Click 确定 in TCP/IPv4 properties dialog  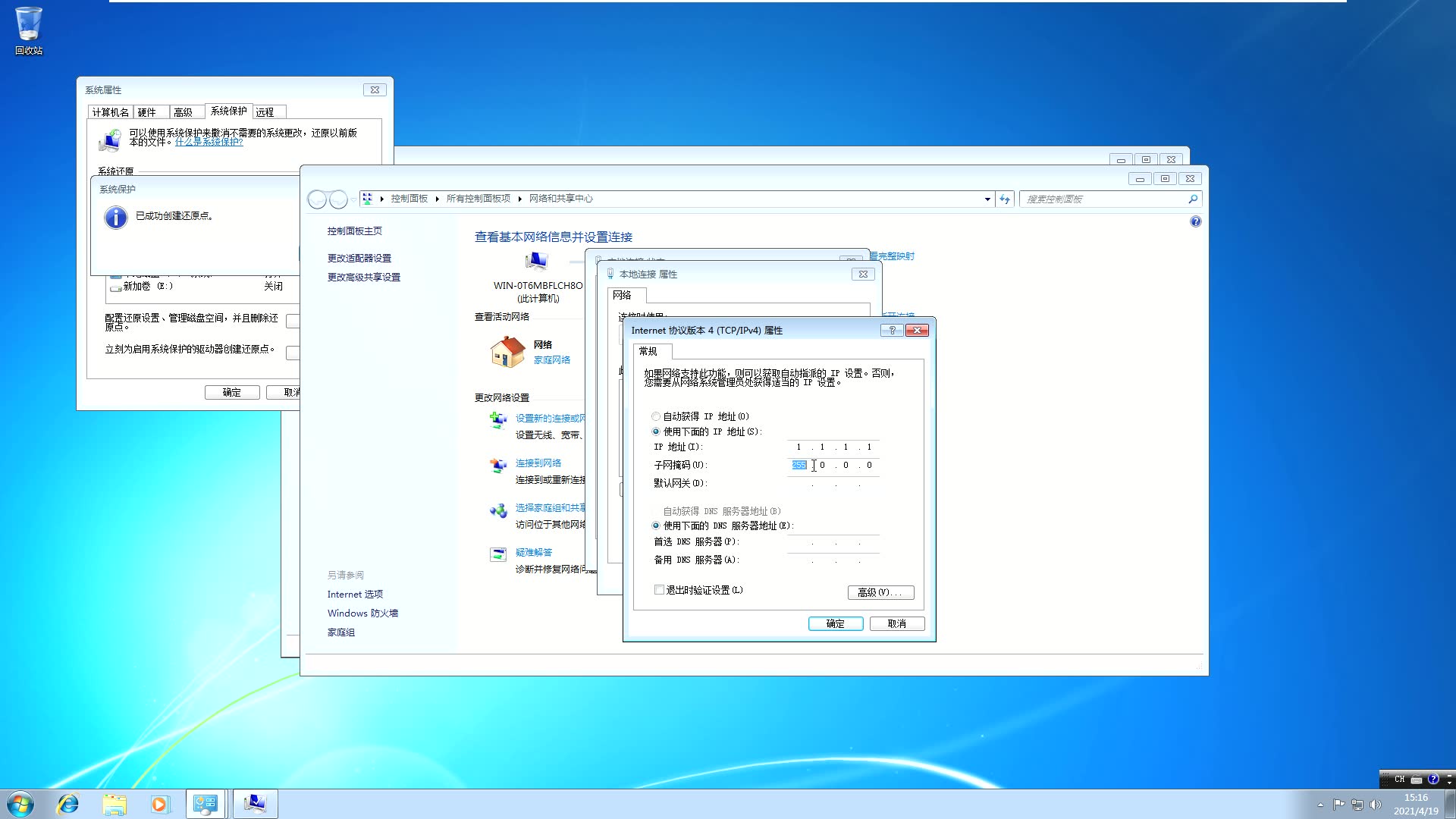pos(835,624)
